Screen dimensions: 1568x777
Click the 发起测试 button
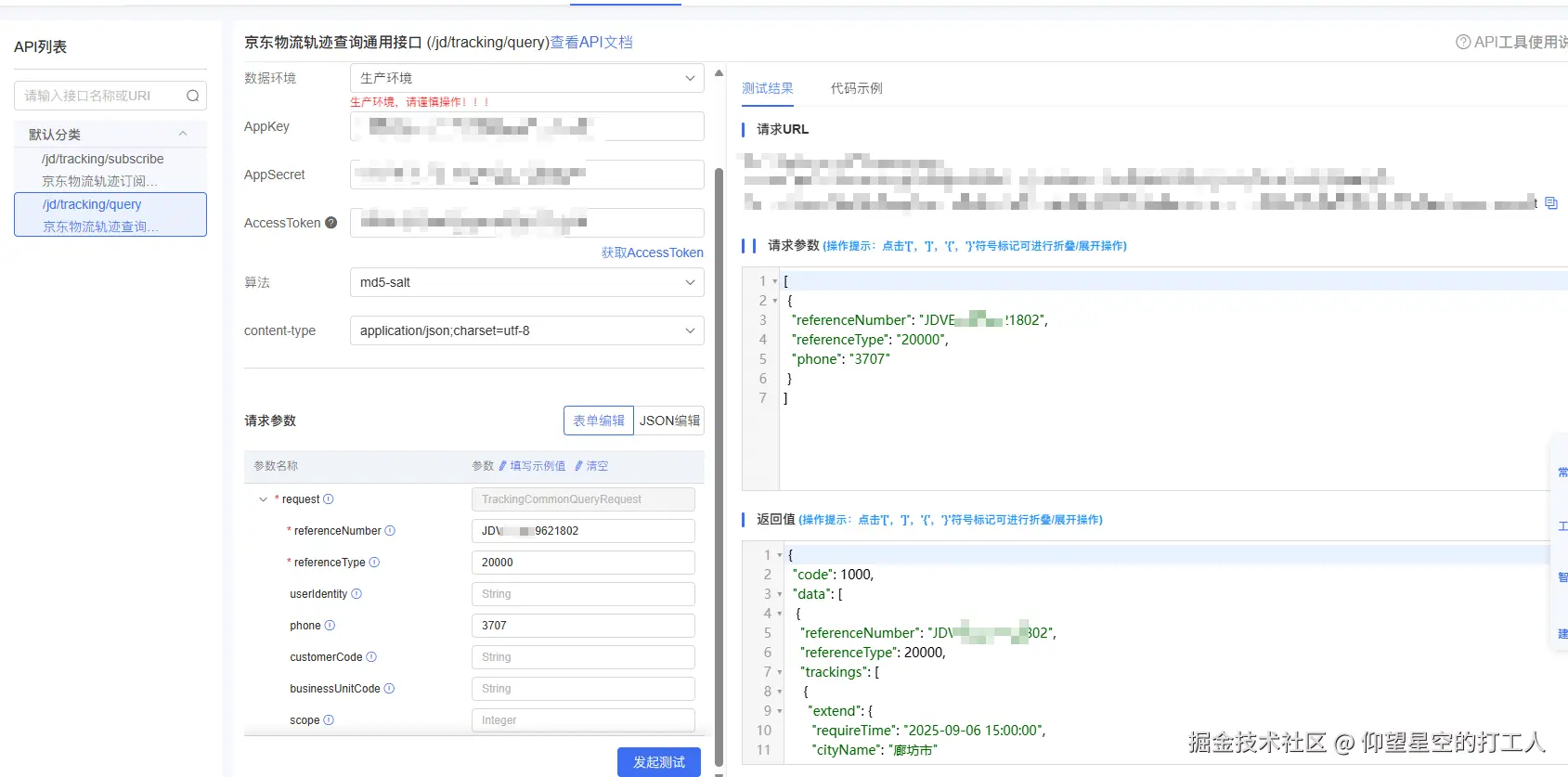click(659, 762)
